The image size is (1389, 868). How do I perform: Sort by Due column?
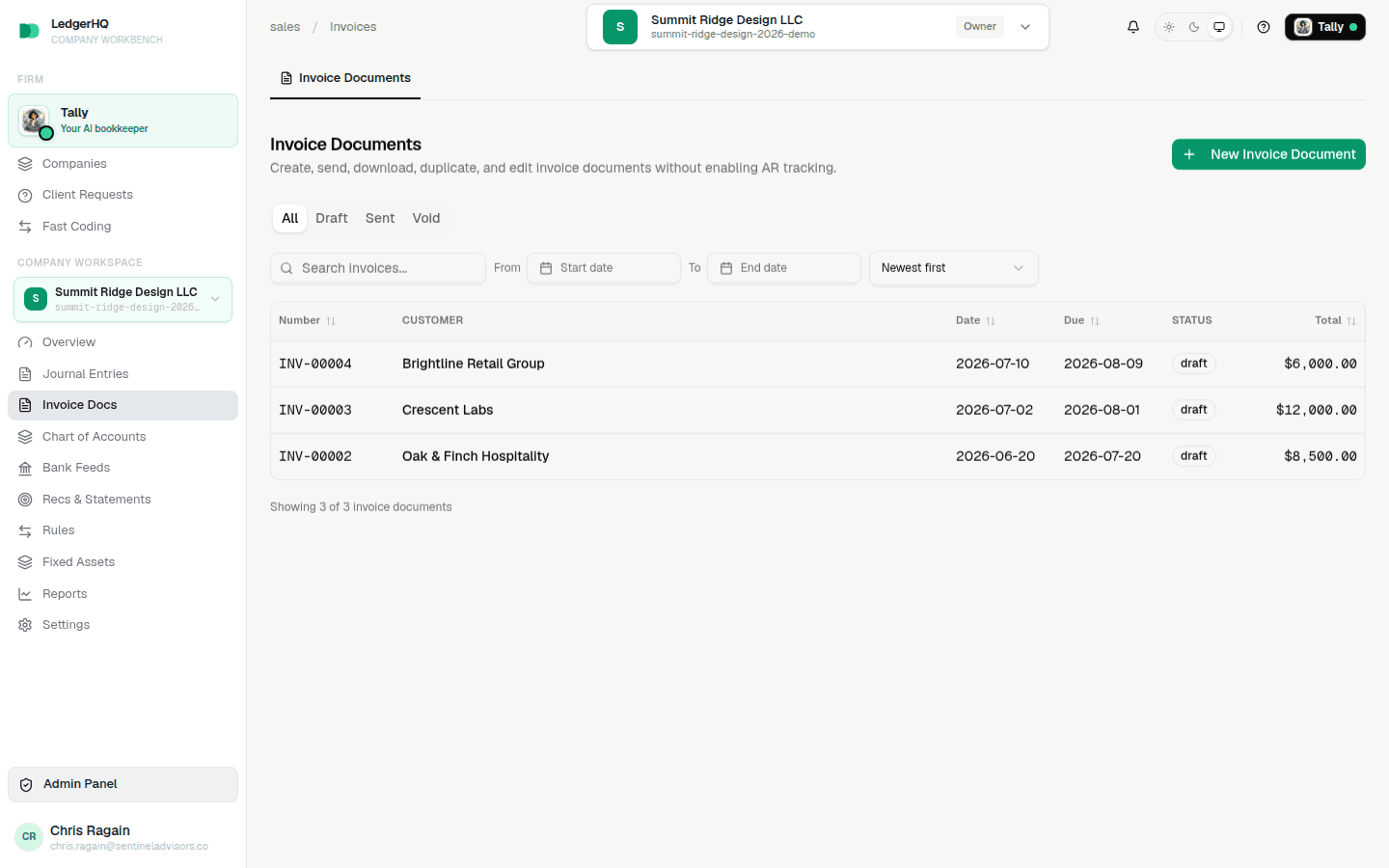coord(1081,320)
